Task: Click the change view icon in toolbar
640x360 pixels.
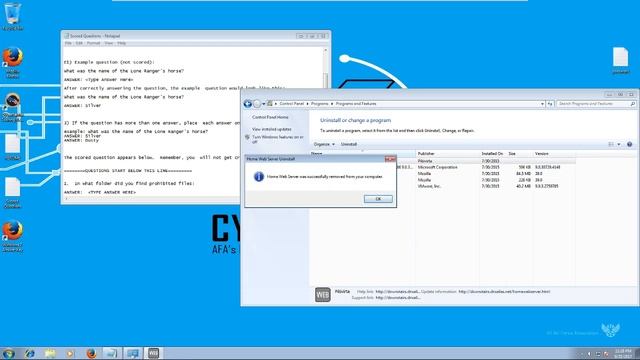Action: 611,144
